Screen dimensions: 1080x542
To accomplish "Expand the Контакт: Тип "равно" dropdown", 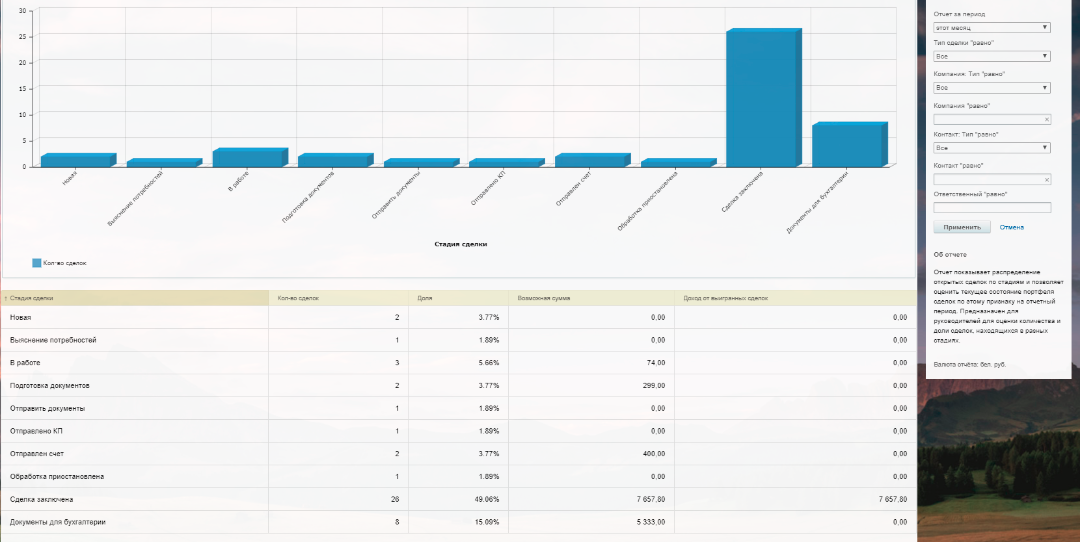I will coord(991,148).
